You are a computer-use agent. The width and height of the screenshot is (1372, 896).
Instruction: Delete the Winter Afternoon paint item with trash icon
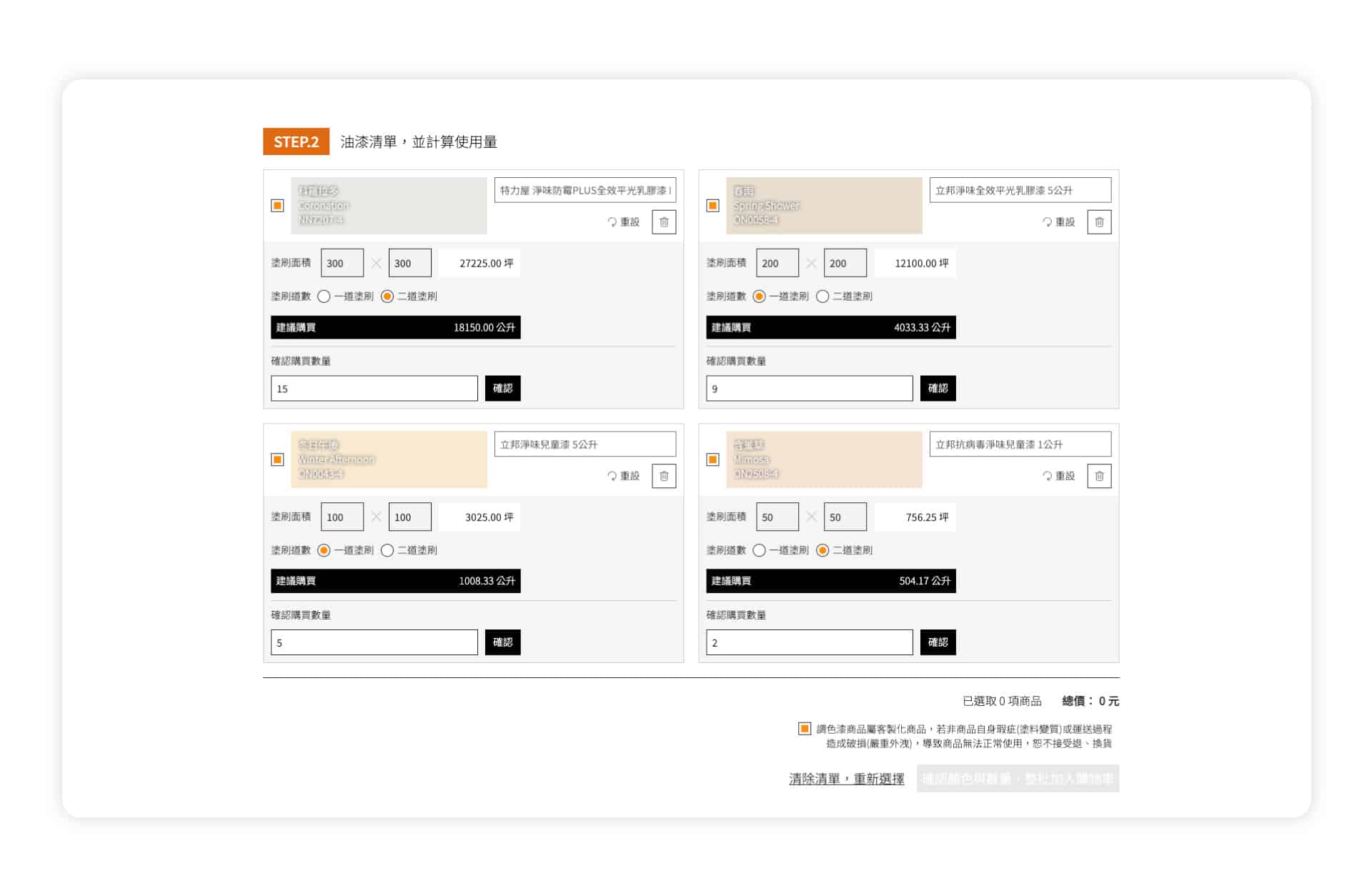[664, 476]
